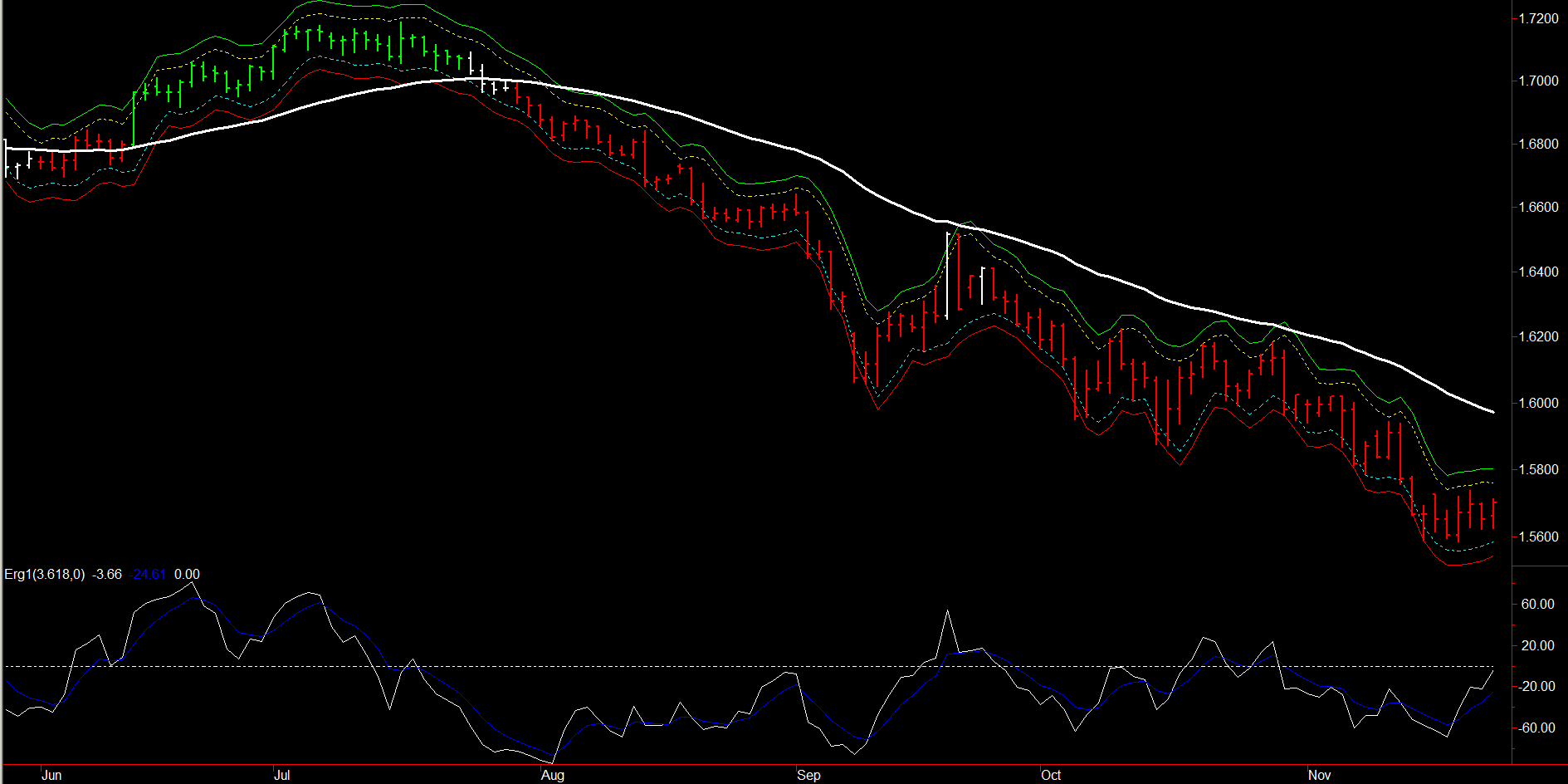1568x784 pixels.
Task: Select the Sep date marker
Action: coord(808,775)
